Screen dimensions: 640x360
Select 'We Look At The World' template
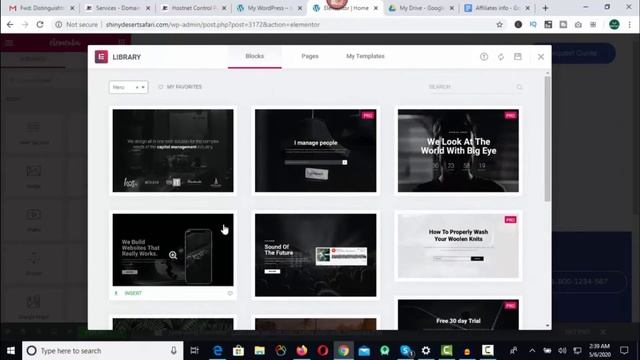[458, 151]
